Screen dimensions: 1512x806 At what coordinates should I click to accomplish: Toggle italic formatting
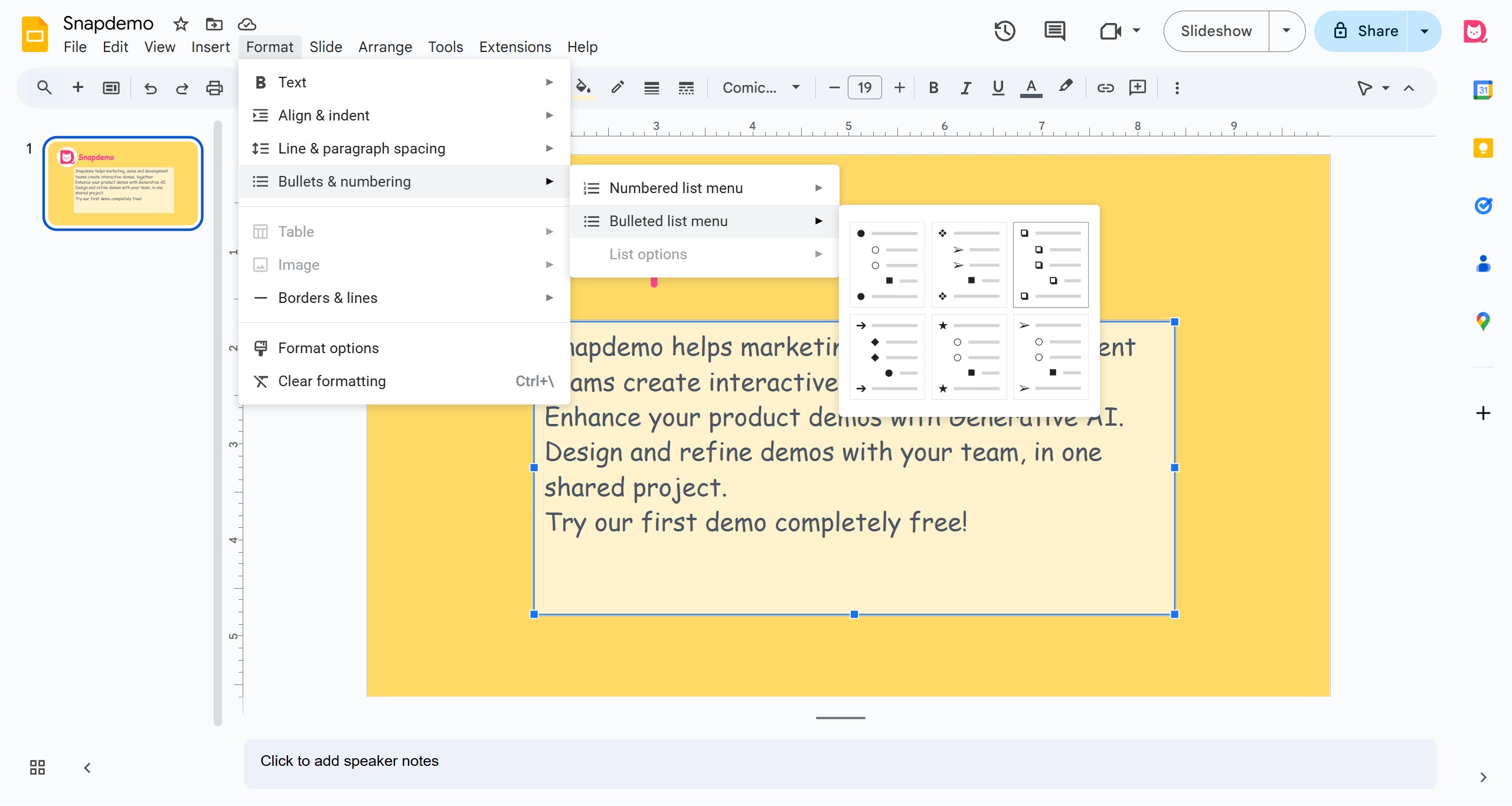click(966, 88)
